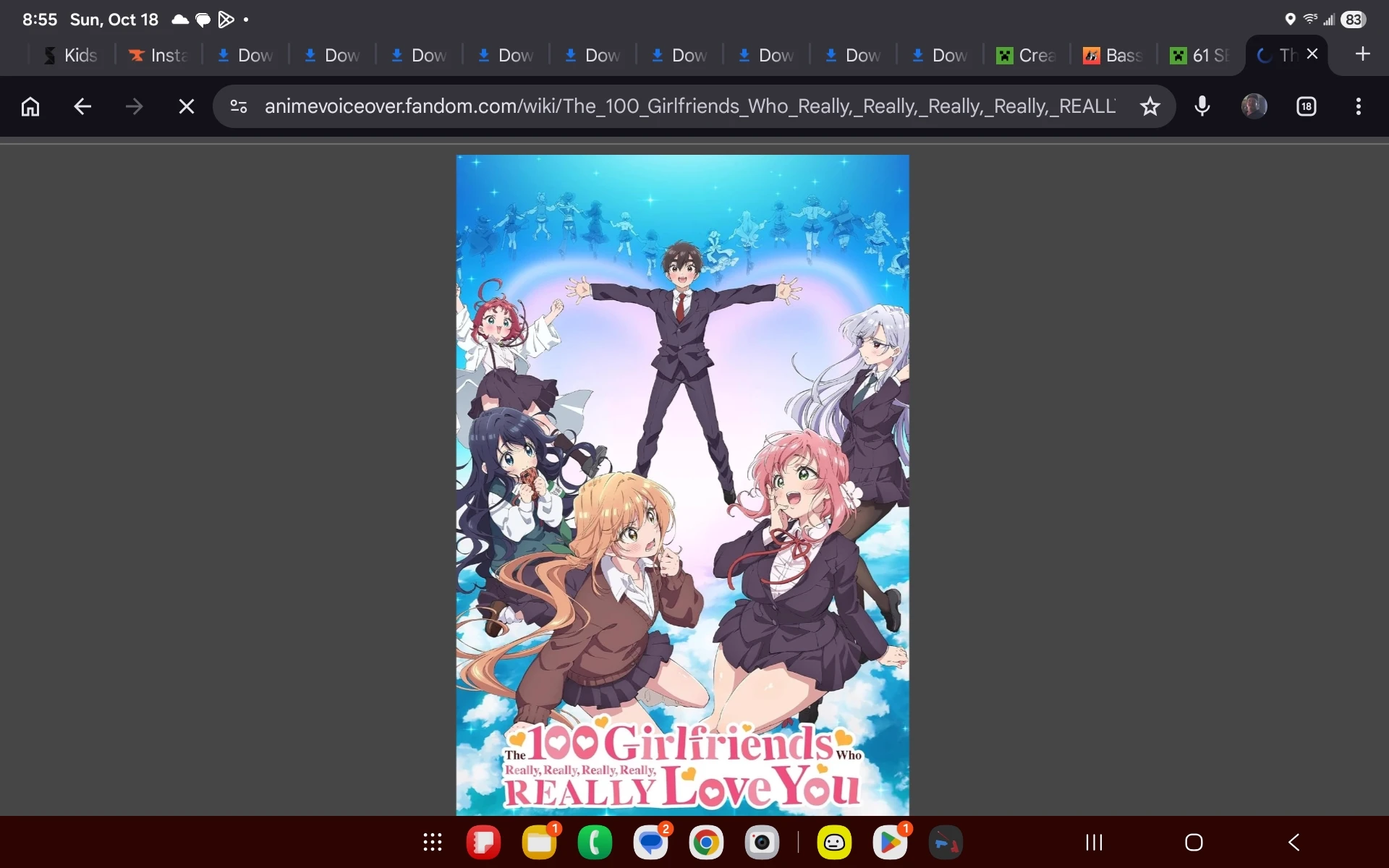Go back with the back arrow
Image resolution: width=1389 pixels, height=868 pixels.
[x=82, y=107]
